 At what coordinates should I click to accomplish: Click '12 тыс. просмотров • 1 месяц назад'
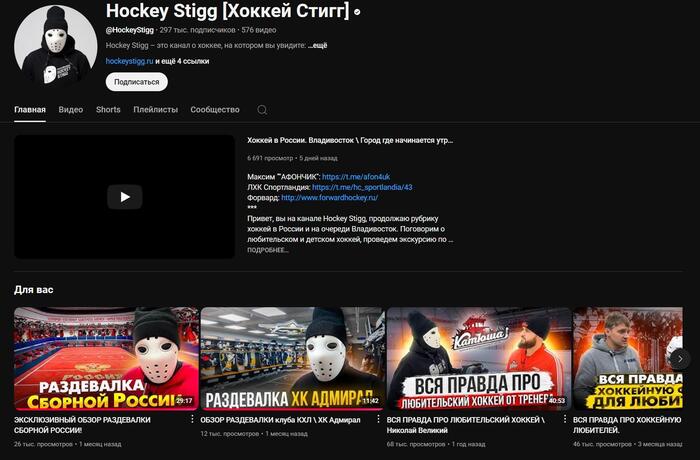[254, 434]
